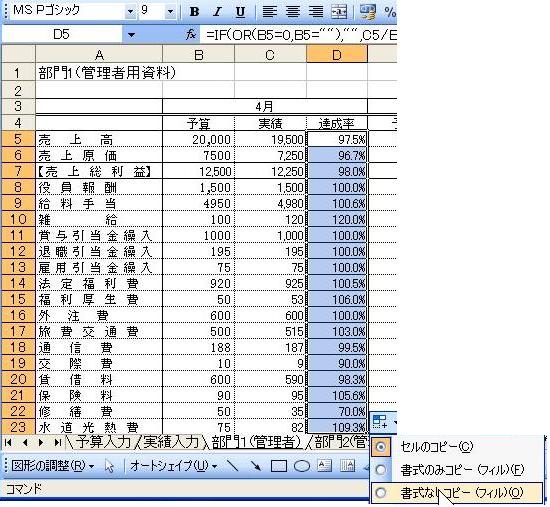550x507 pixels.
Task: Switch to 実績入力 sheet tab
Action: pyautogui.click(x=171, y=441)
